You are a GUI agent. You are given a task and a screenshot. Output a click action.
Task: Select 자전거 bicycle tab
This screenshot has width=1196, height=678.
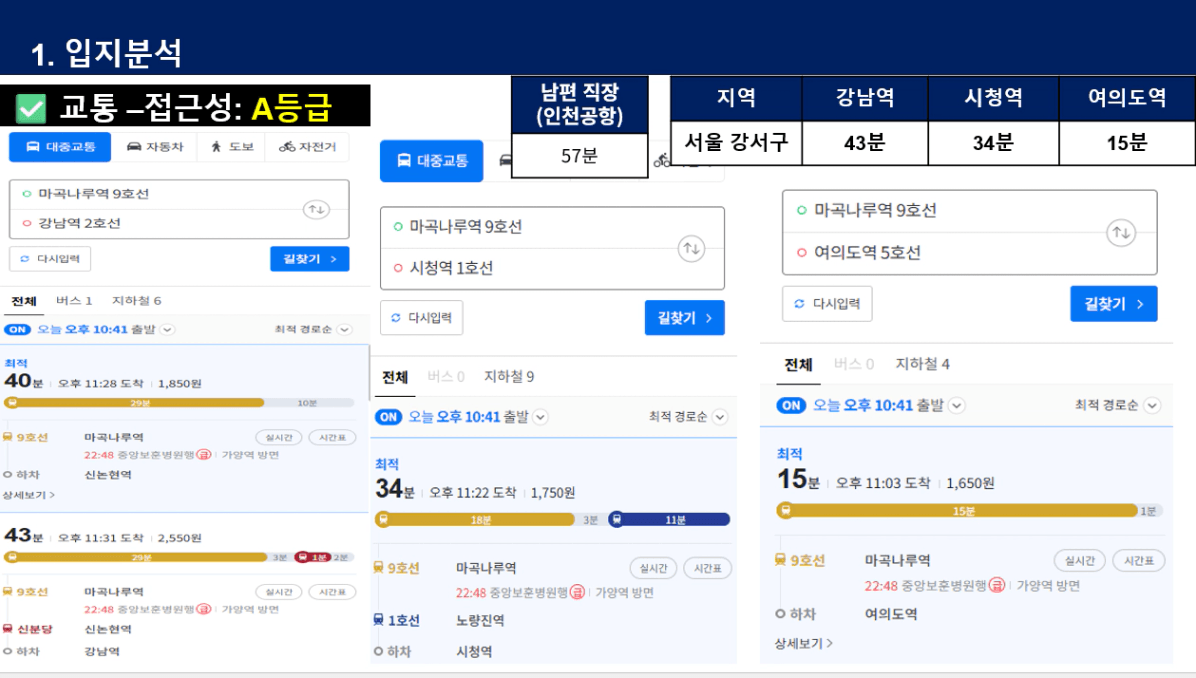click(x=307, y=146)
